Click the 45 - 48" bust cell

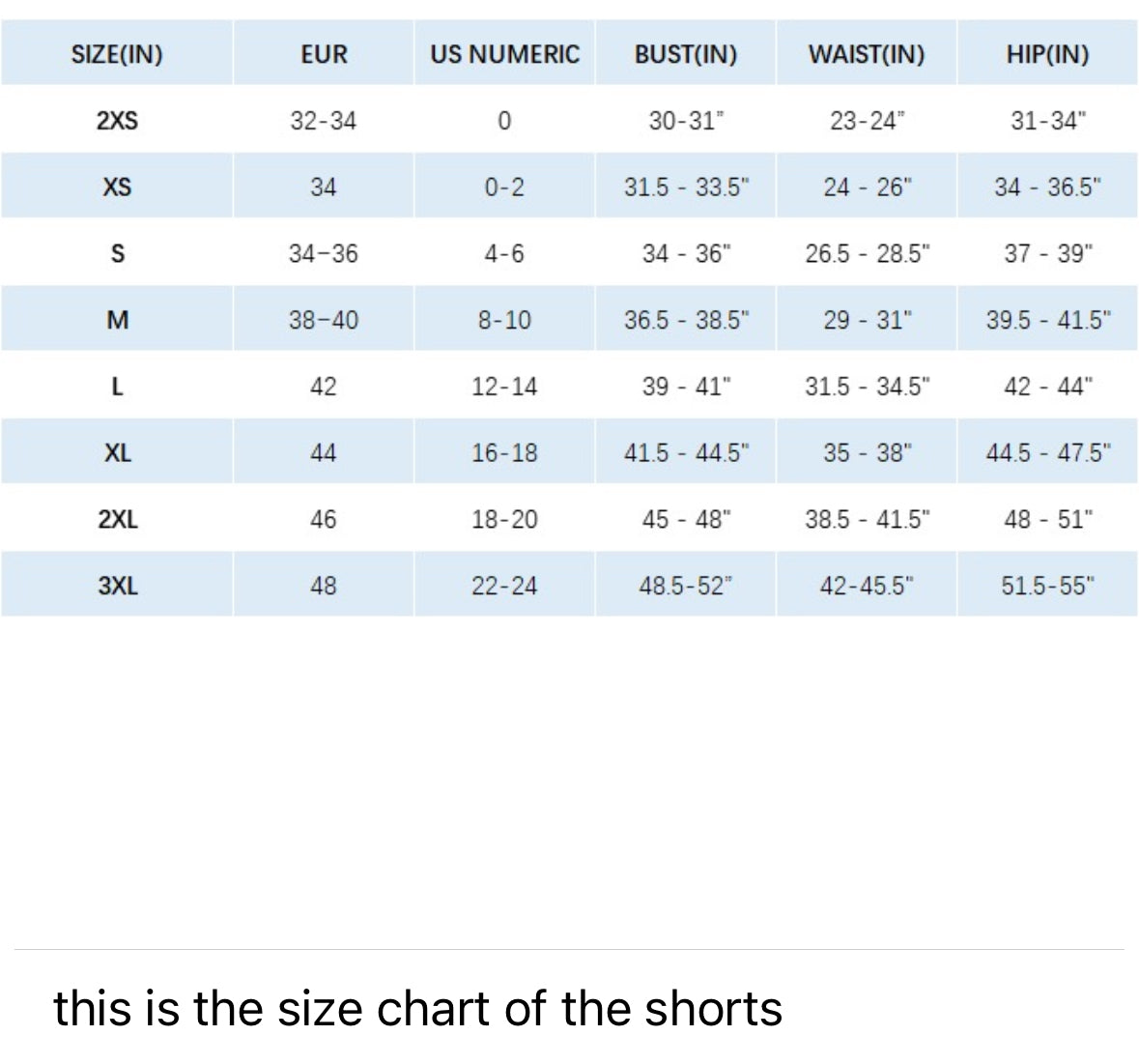pos(686,519)
